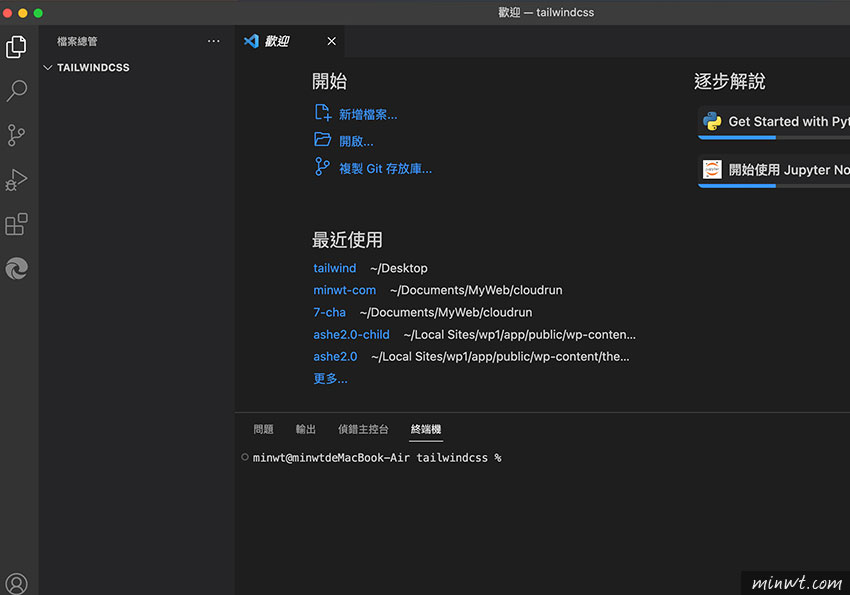The height and width of the screenshot is (595, 850).
Task: Click the 開始 heading on the welcome page
Action: (x=329, y=81)
